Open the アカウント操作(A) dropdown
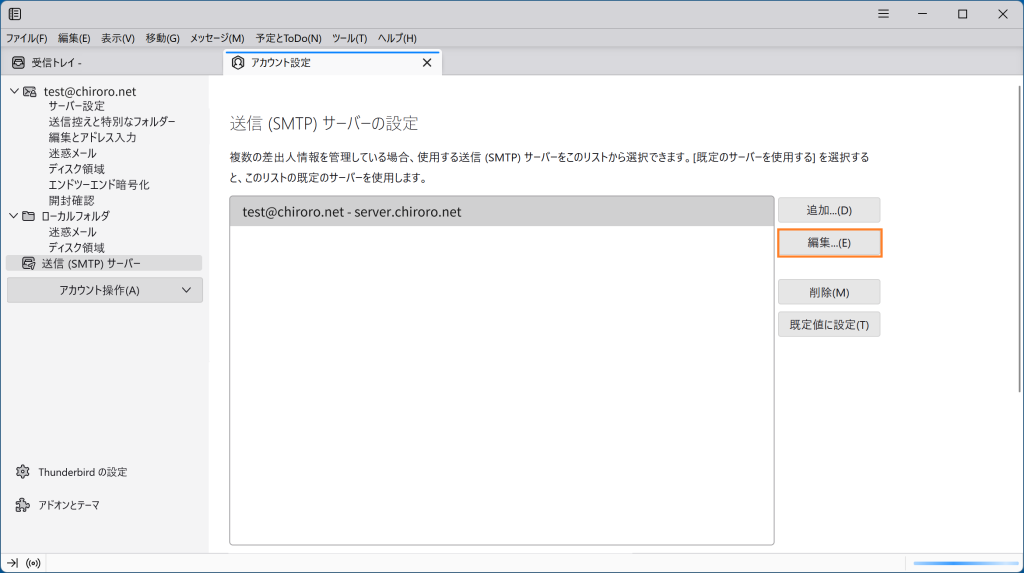This screenshot has height=573, width=1024. tap(104, 290)
